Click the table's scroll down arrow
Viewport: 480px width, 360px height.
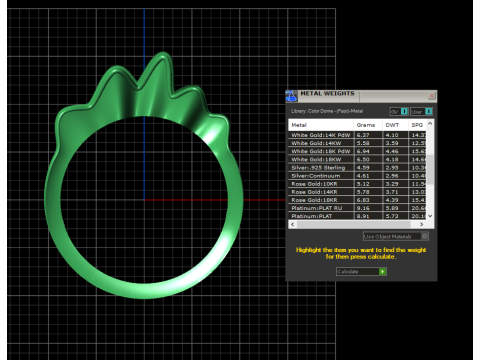point(430,216)
